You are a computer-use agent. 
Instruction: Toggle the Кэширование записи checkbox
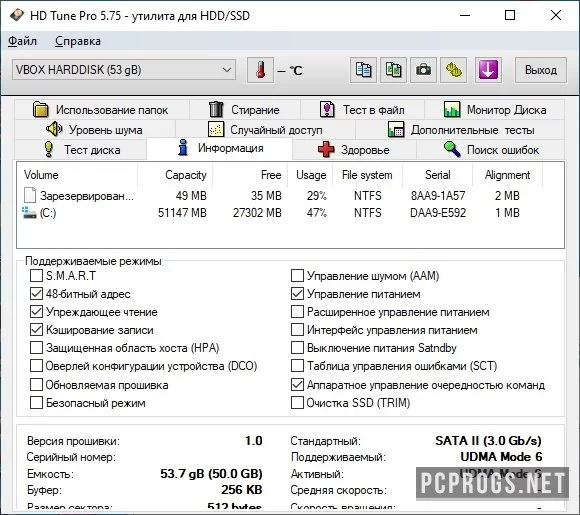(36, 330)
